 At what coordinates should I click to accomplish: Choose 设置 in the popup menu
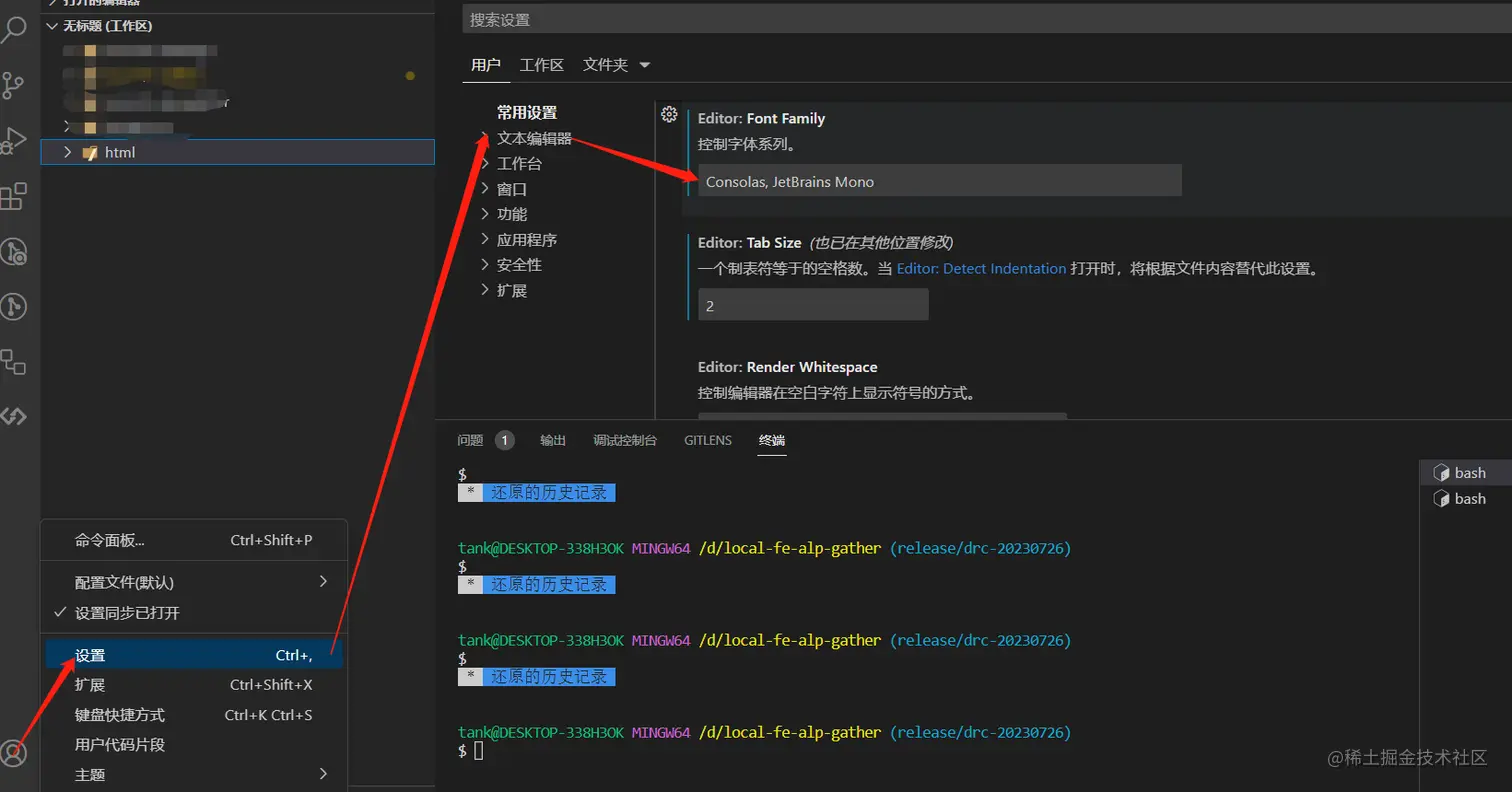point(194,655)
